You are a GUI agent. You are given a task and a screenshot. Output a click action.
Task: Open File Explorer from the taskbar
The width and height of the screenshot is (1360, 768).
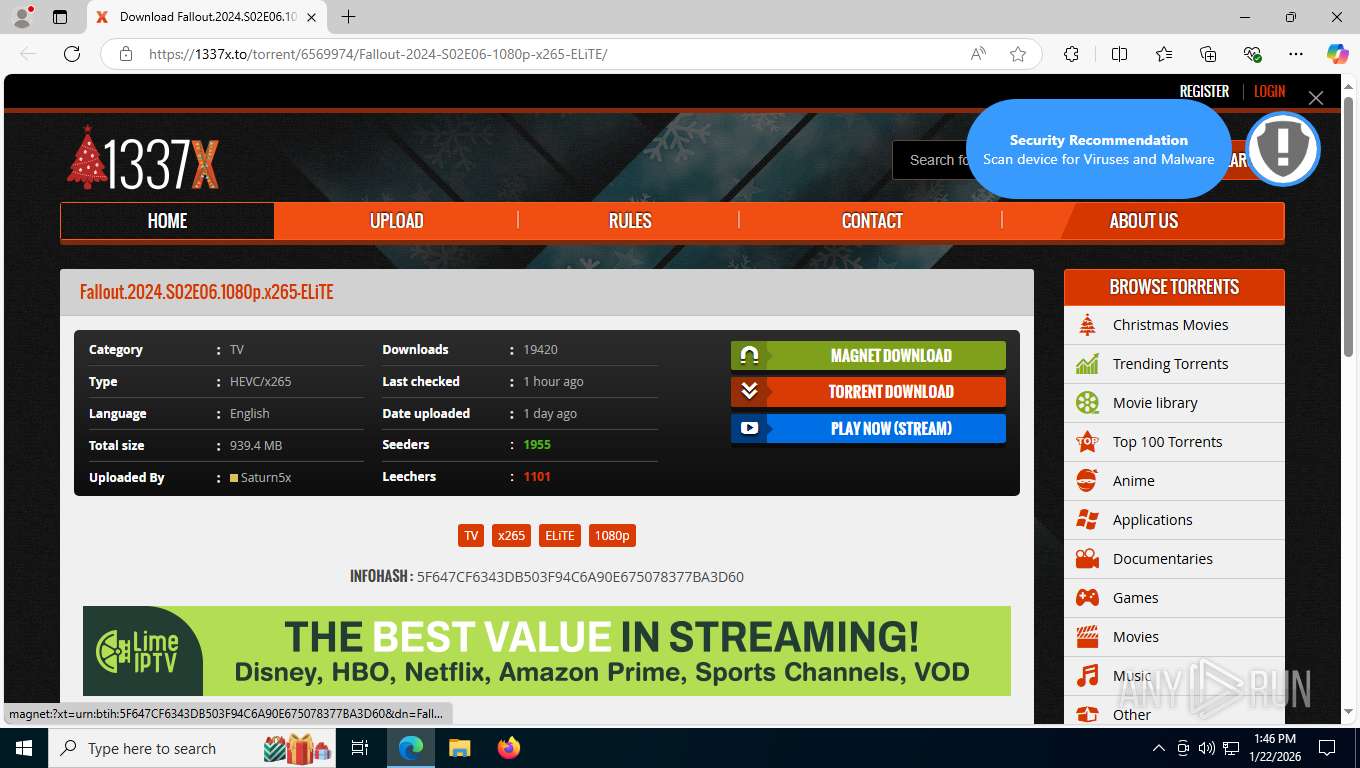coord(459,748)
